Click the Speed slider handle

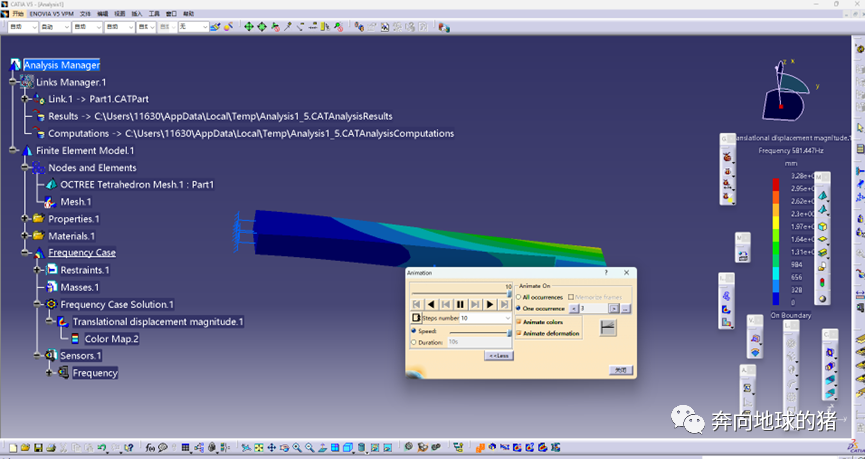[x=509, y=333]
